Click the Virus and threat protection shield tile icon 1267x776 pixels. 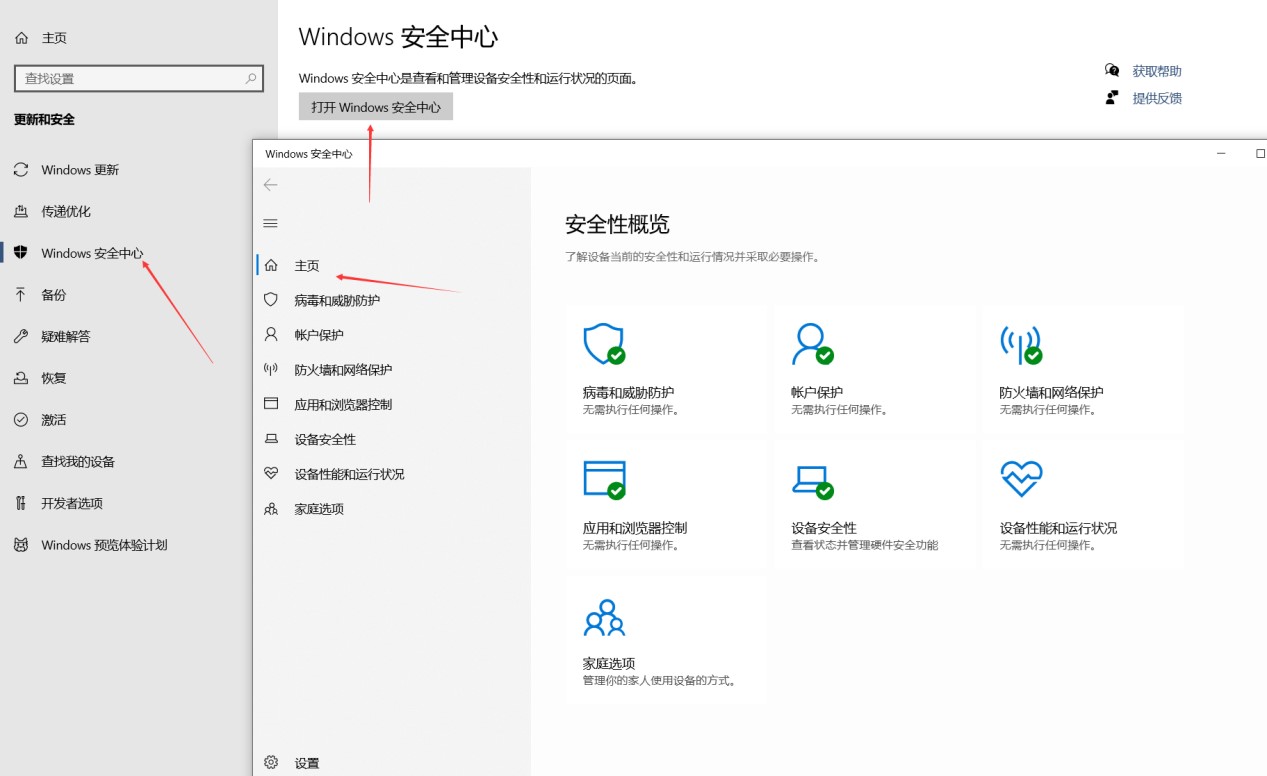tap(603, 344)
